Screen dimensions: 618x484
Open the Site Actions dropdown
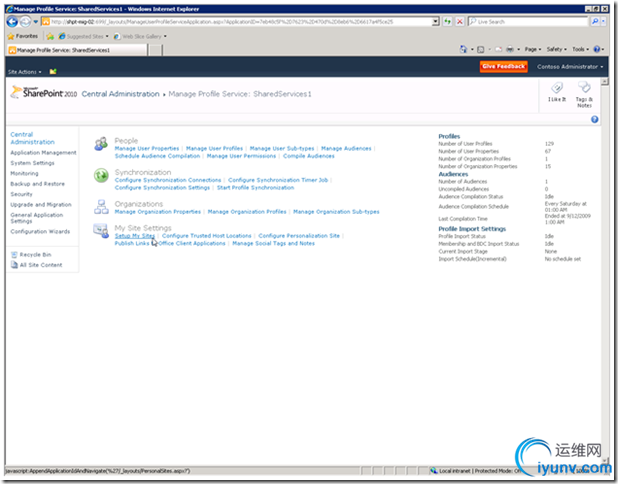pyautogui.click(x=24, y=72)
